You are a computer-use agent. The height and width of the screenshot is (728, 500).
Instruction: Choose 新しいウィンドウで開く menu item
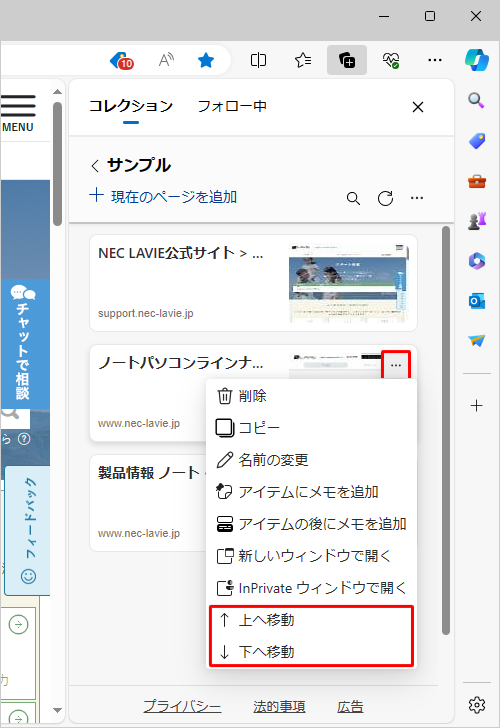point(311,556)
